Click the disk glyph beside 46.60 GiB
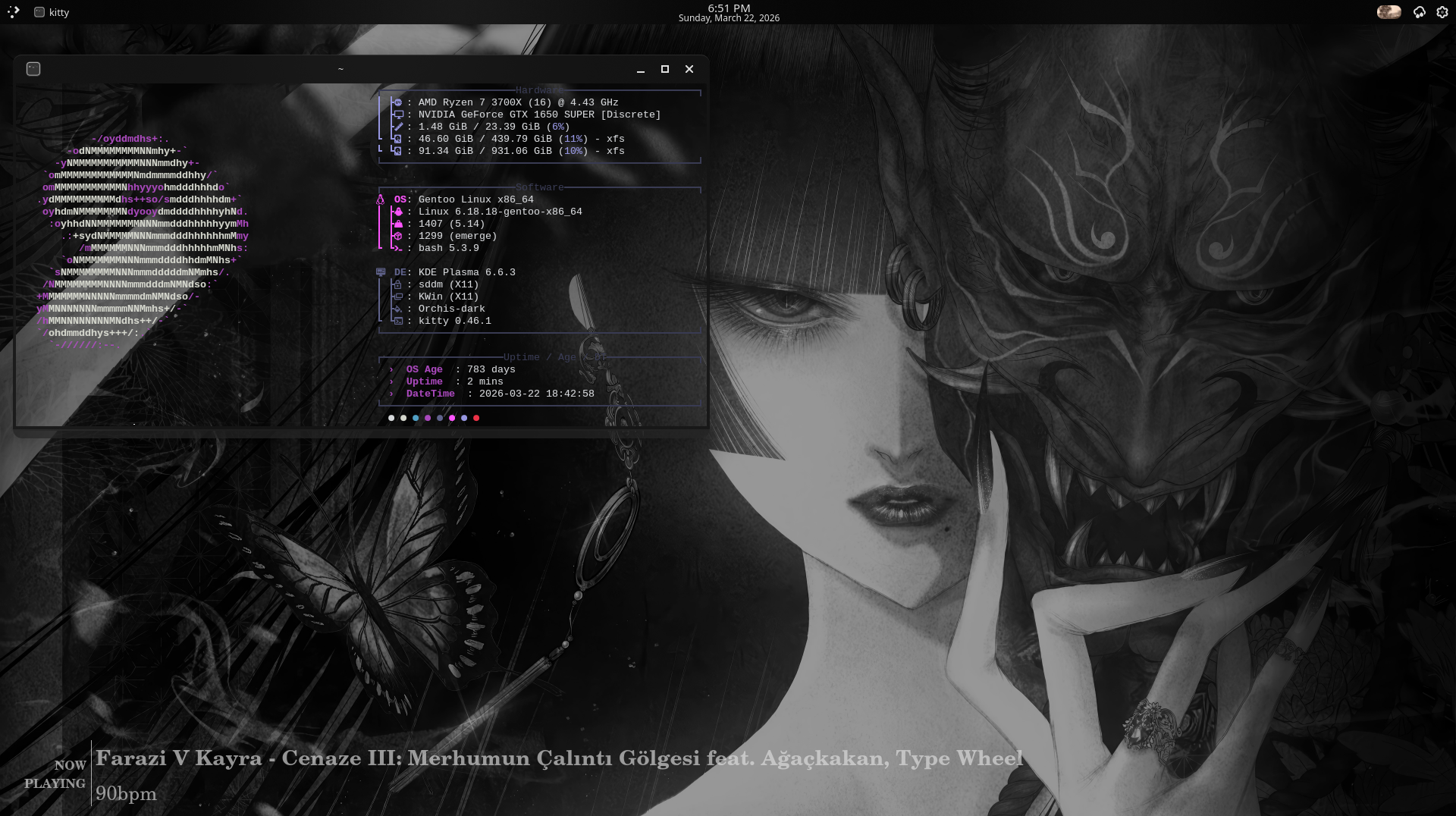 coord(397,139)
